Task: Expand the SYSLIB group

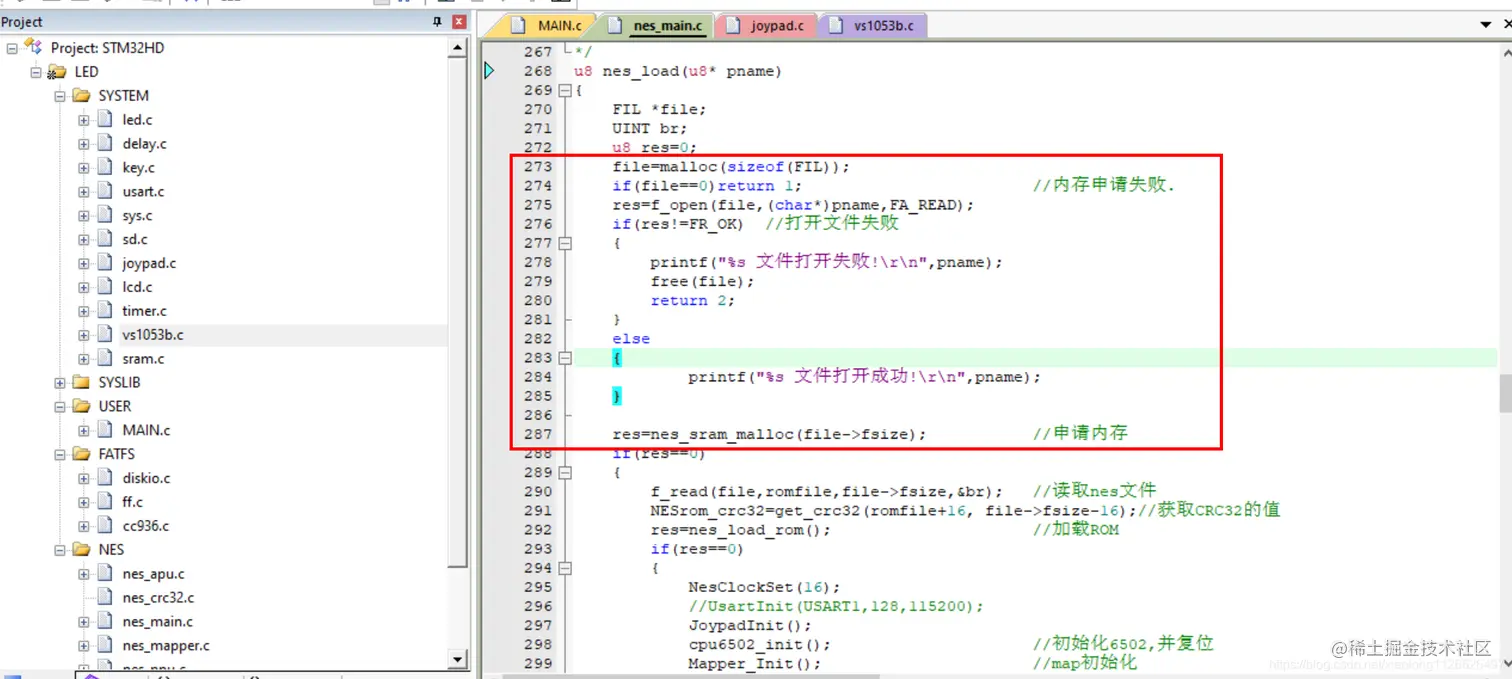Action: pos(60,382)
